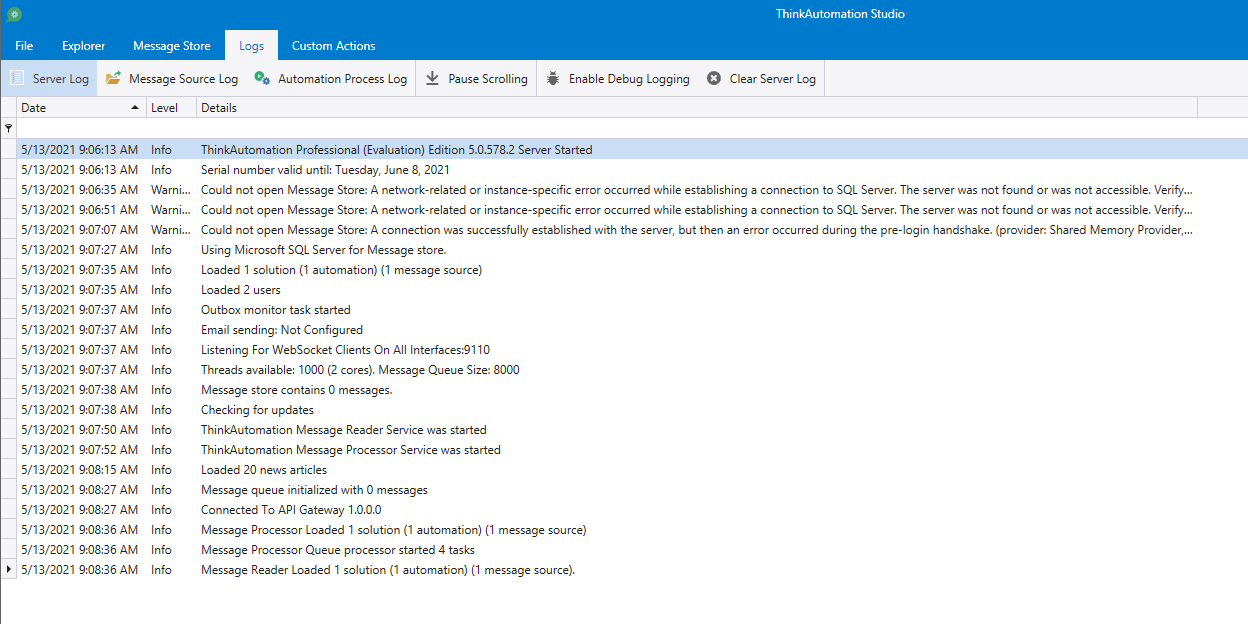Select 'Listening For WebSocket Clients' row

(624, 349)
